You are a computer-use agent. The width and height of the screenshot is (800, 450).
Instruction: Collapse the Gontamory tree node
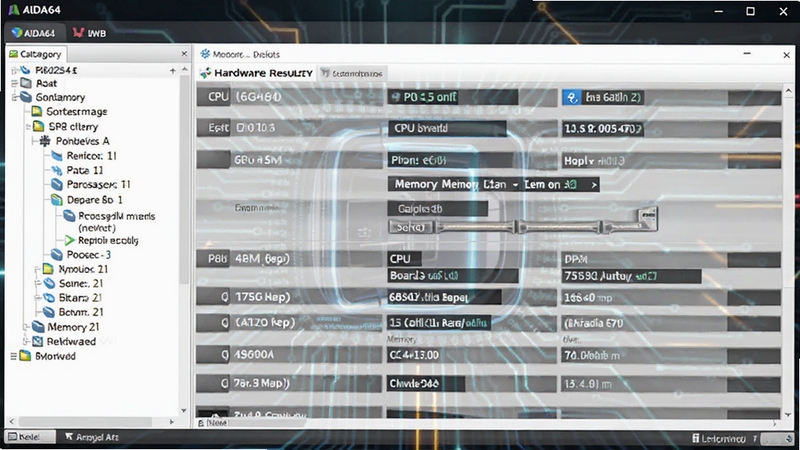click(x=14, y=97)
